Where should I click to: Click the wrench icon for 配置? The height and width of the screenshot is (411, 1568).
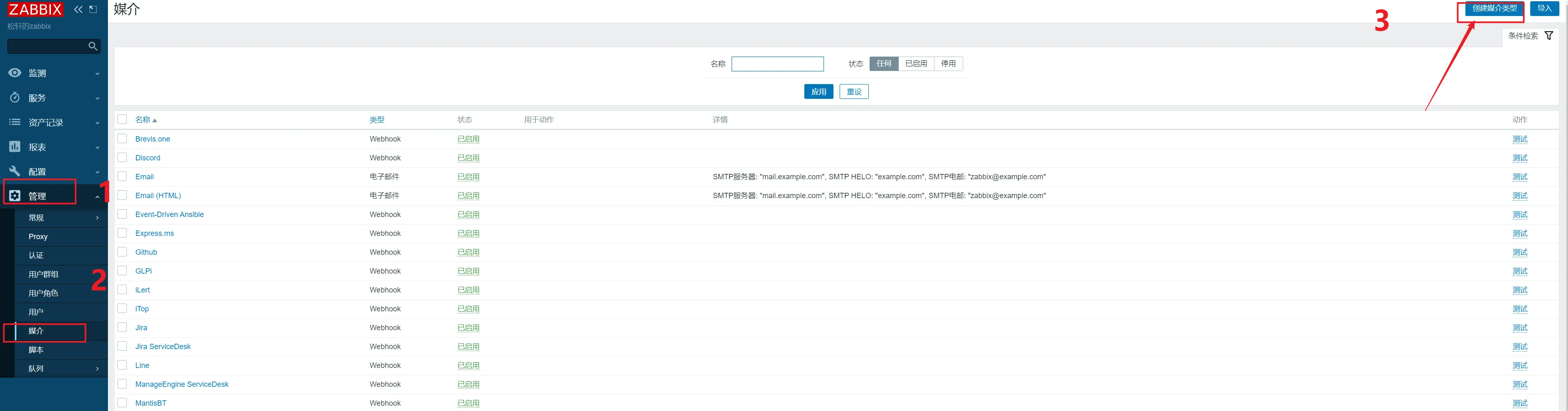15,171
